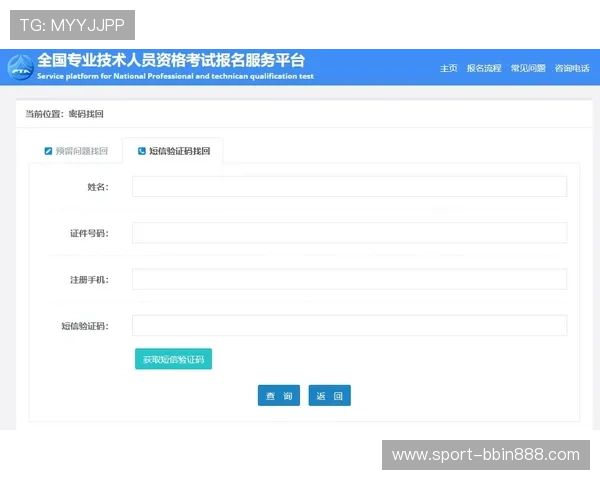Click the 姓名: label
600x480 pixels.
(98, 187)
